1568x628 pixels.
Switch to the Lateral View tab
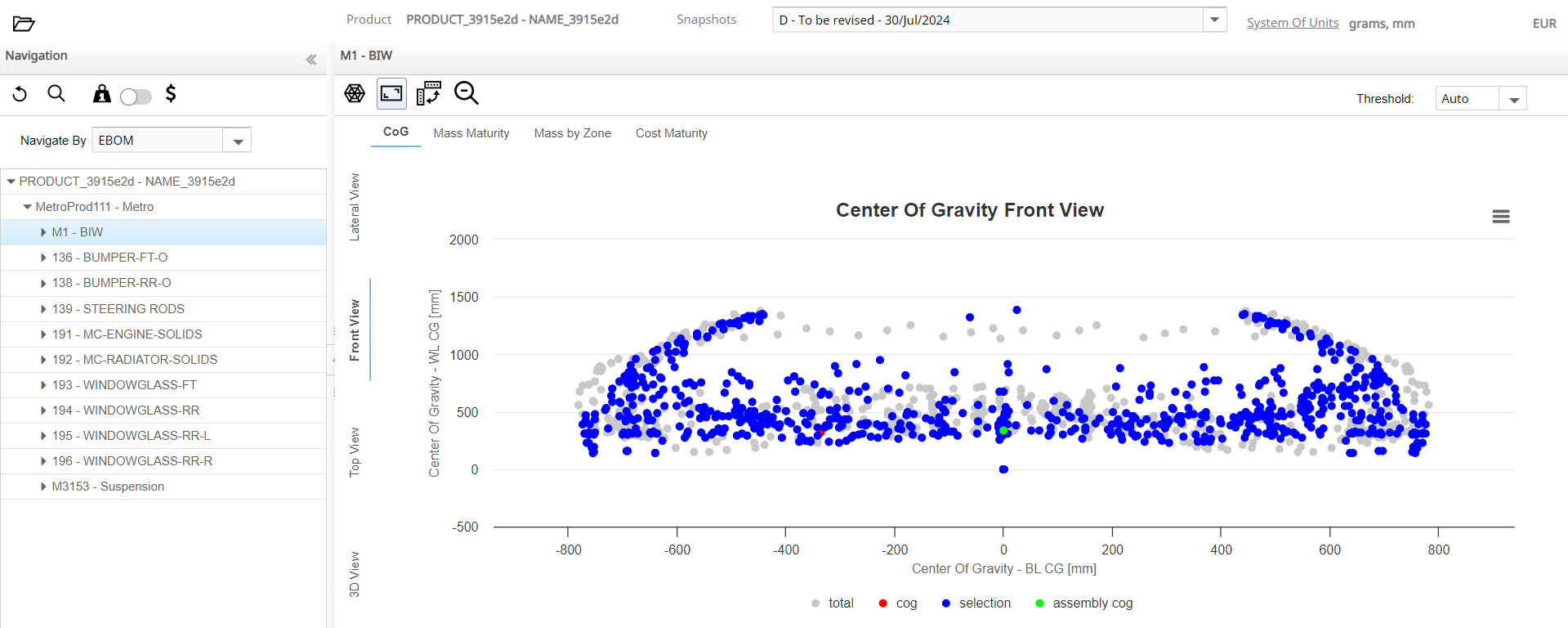pos(355,207)
